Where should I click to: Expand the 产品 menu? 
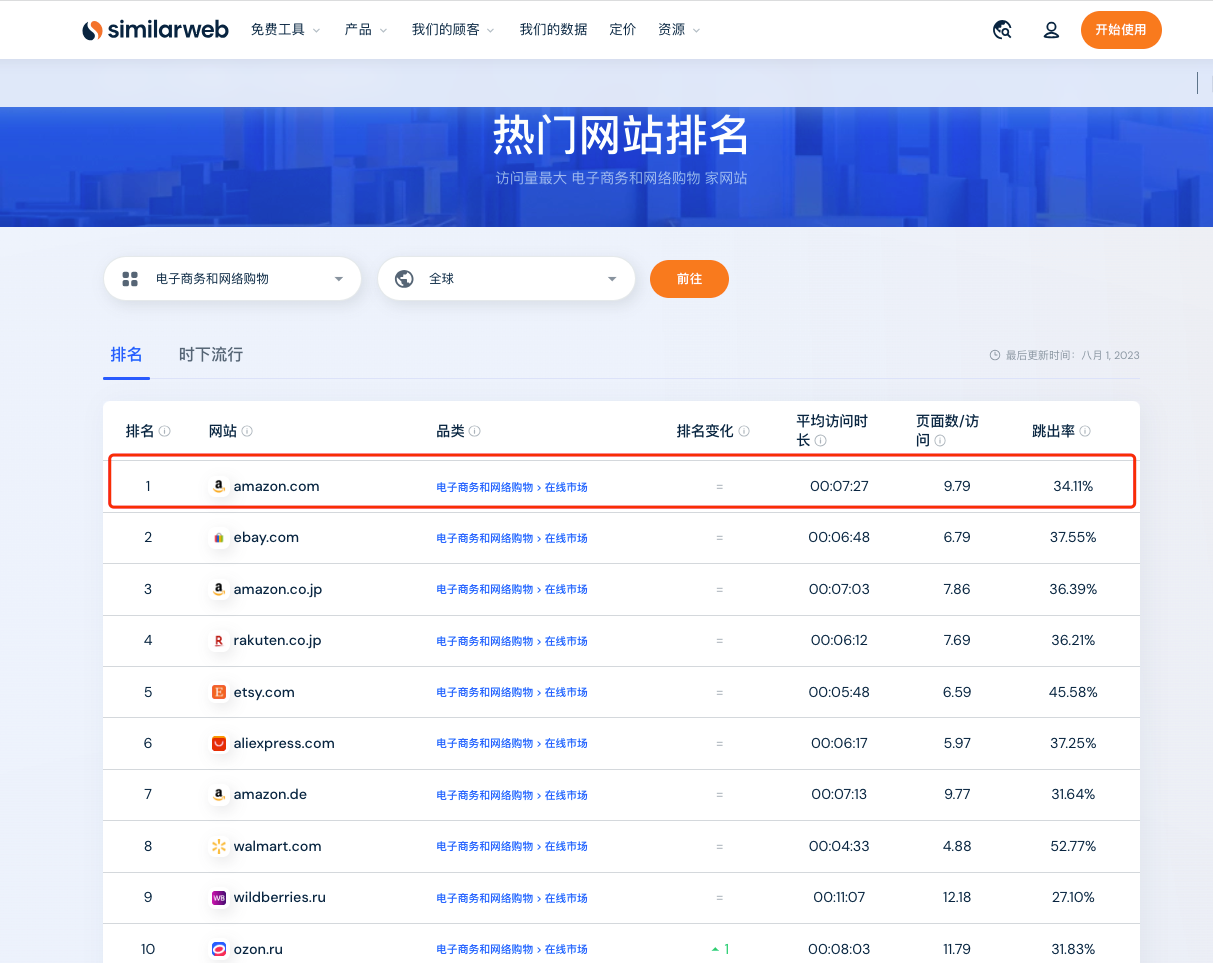(x=365, y=30)
